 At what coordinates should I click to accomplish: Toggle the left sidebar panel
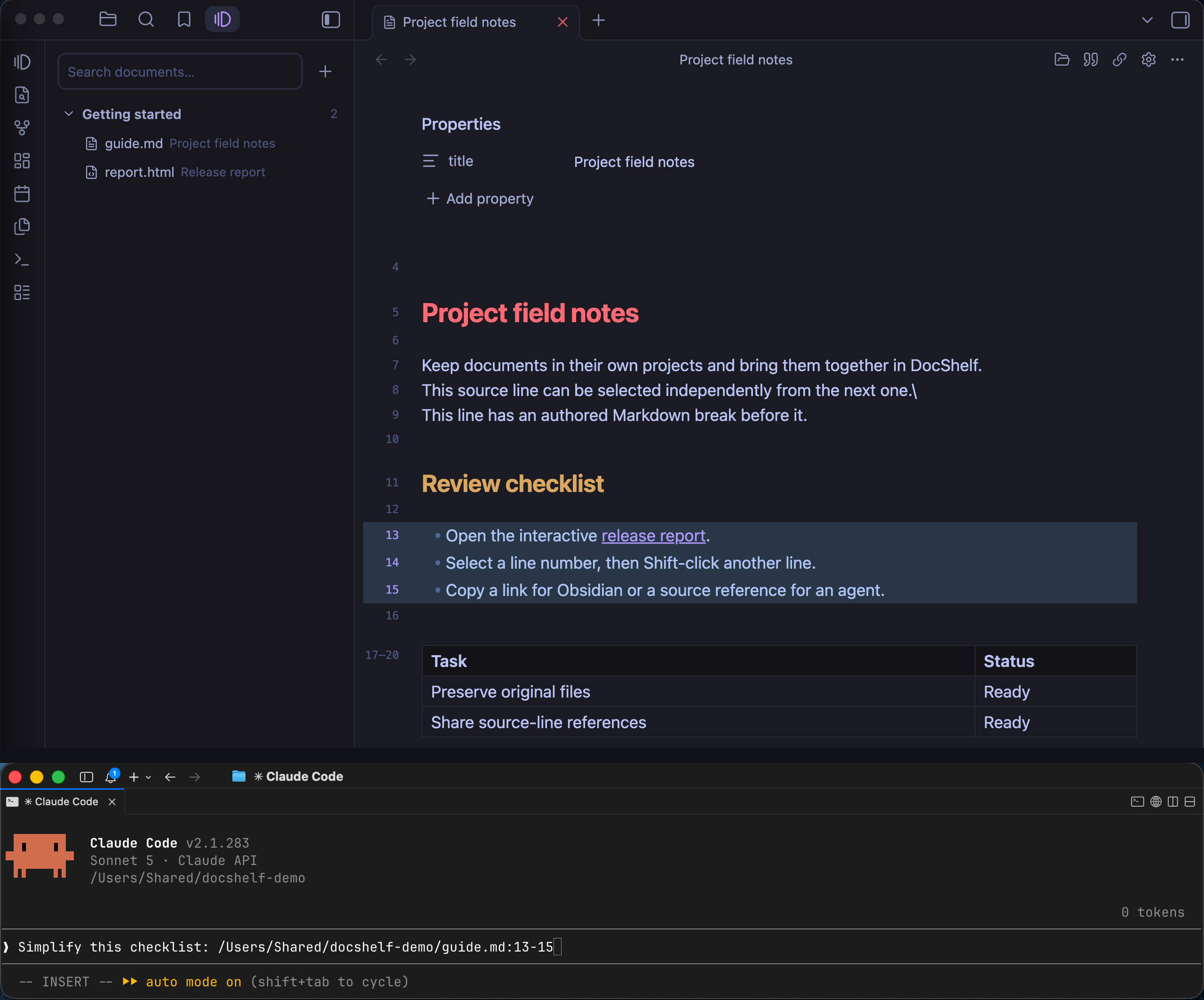click(x=331, y=19)
